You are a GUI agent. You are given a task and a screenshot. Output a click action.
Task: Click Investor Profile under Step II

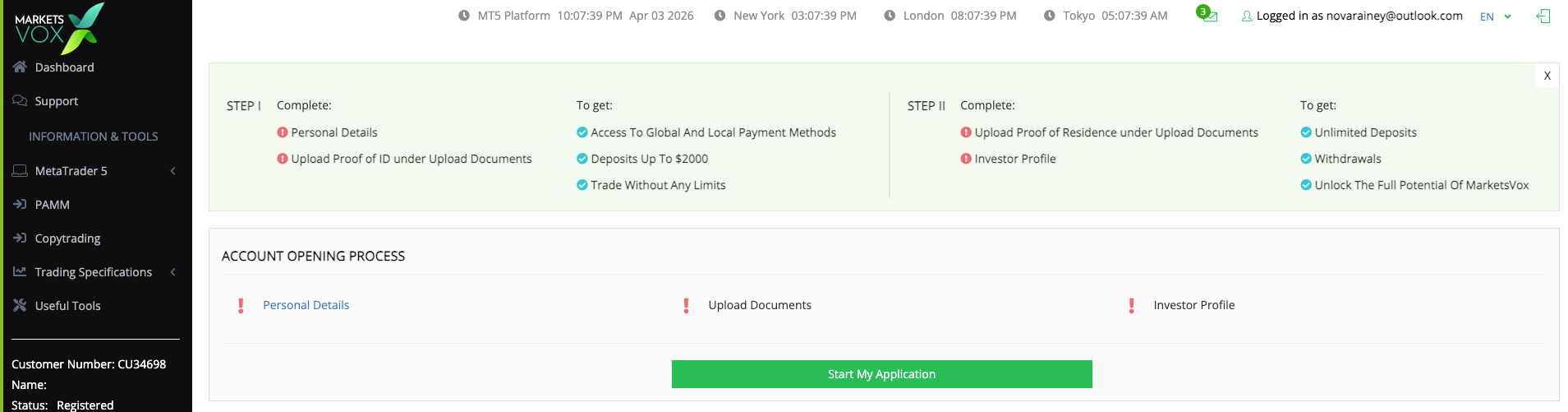point(1015,159)
